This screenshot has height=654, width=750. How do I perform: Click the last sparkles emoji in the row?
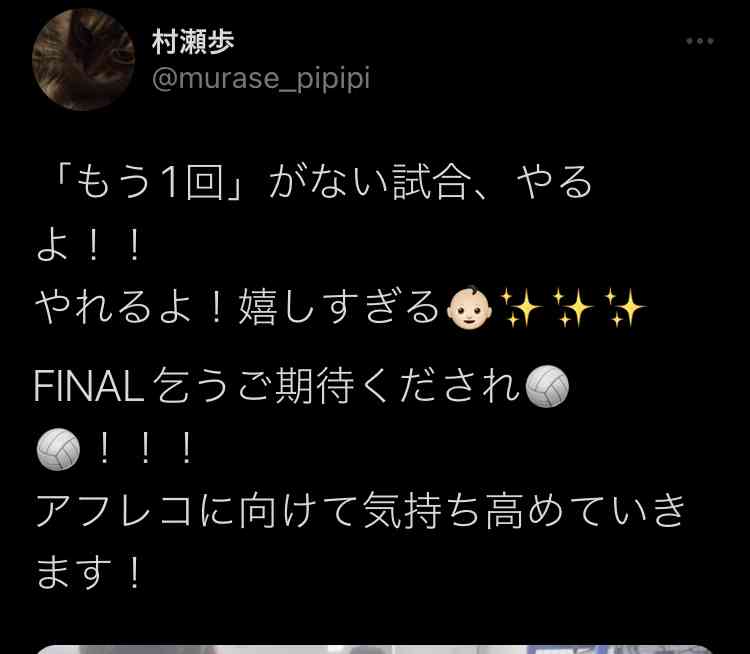coord(626,308)
